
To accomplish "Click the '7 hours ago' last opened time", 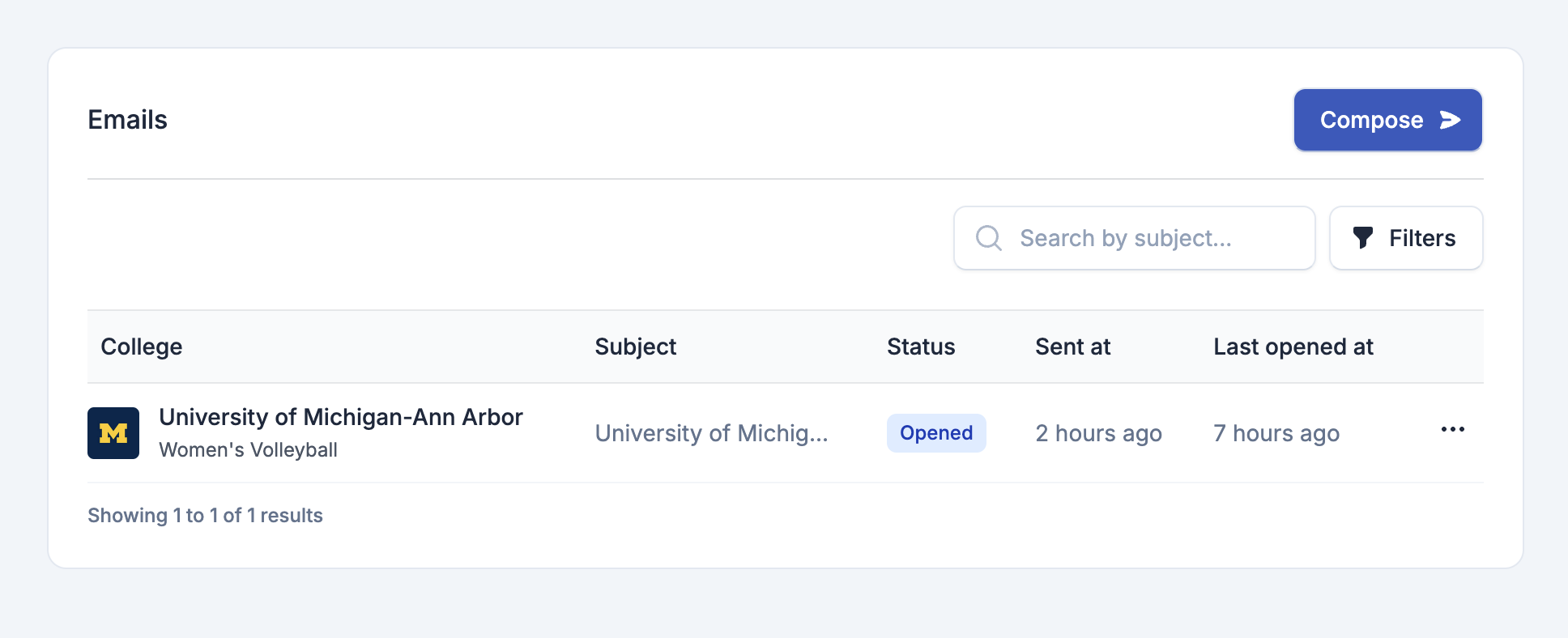I will point(1276,433).
